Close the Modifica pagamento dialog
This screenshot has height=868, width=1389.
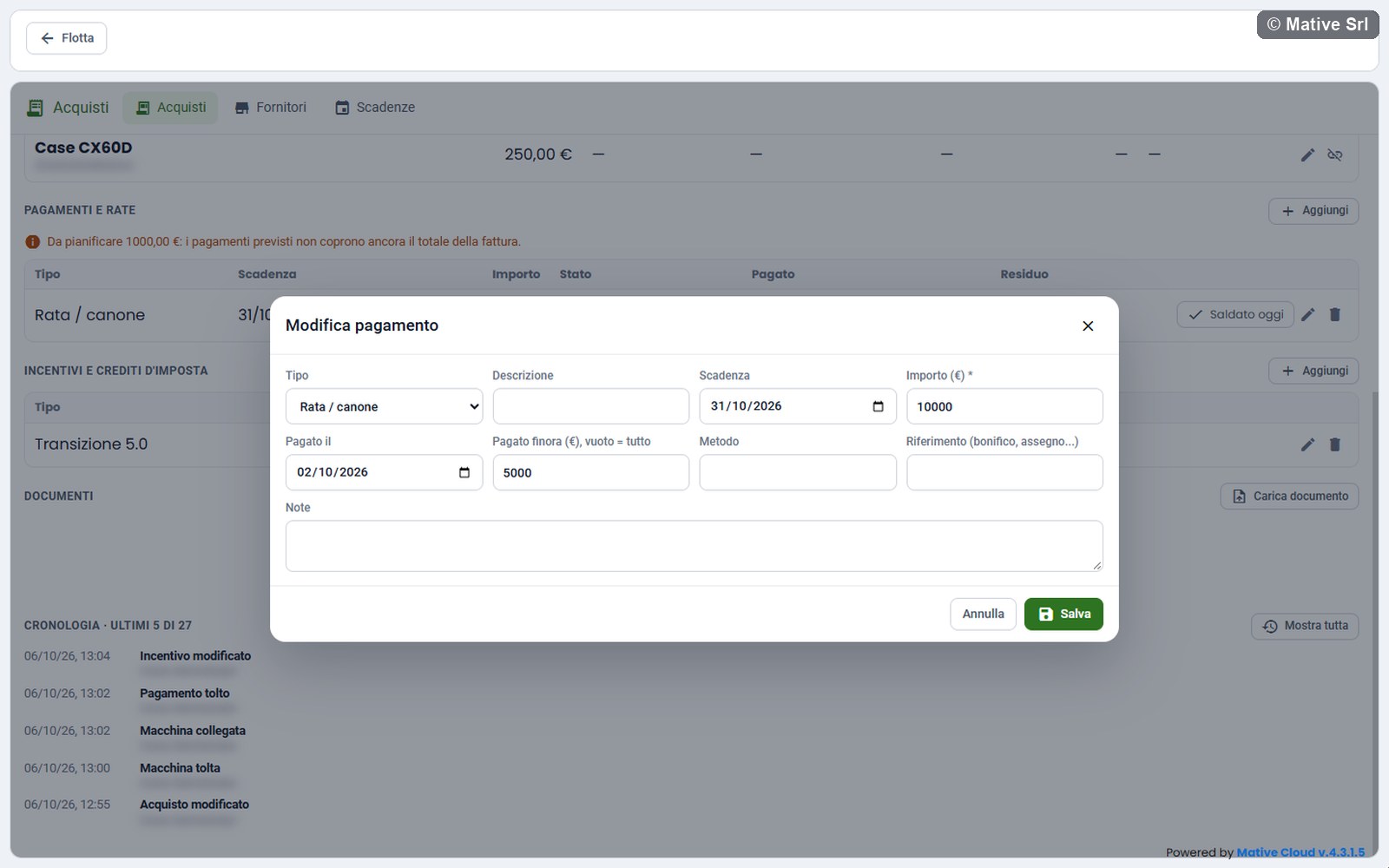(1088, 325)
